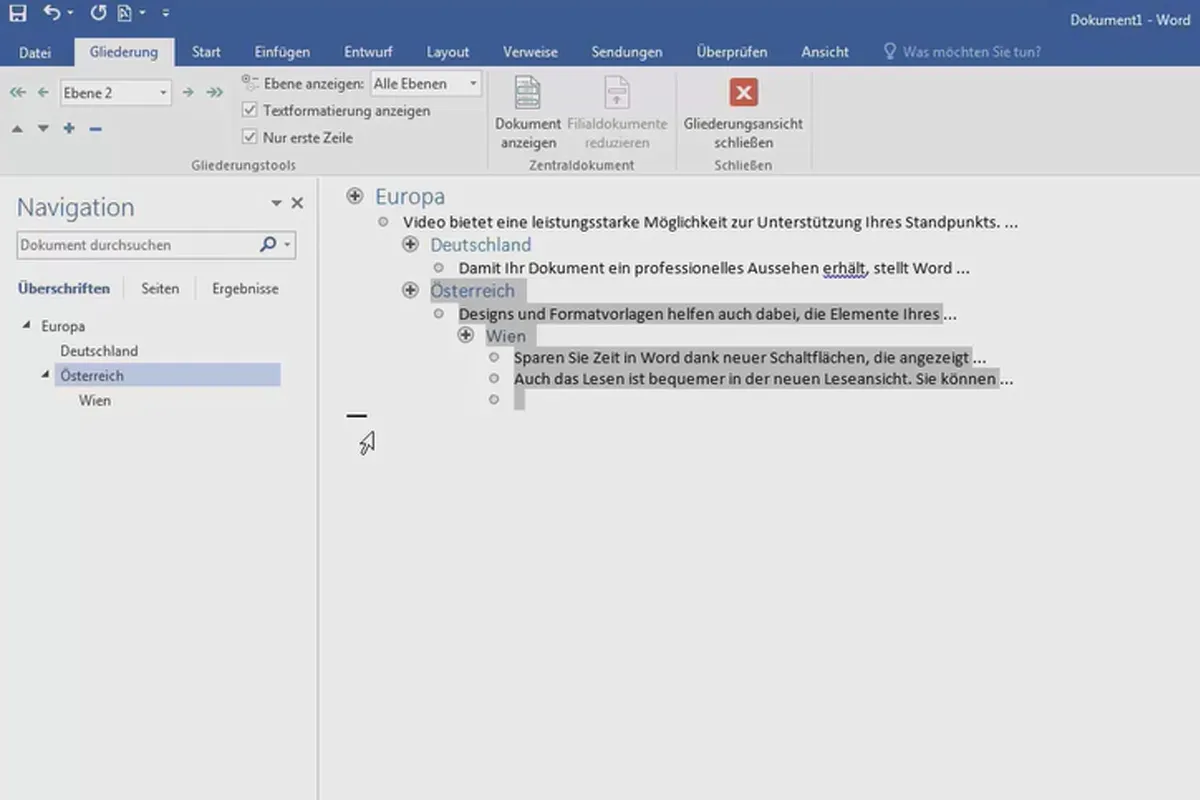
Task: Click bullet beside 'Damit Ihr Dokument' paragraph
Action: (x=438, y=267)
